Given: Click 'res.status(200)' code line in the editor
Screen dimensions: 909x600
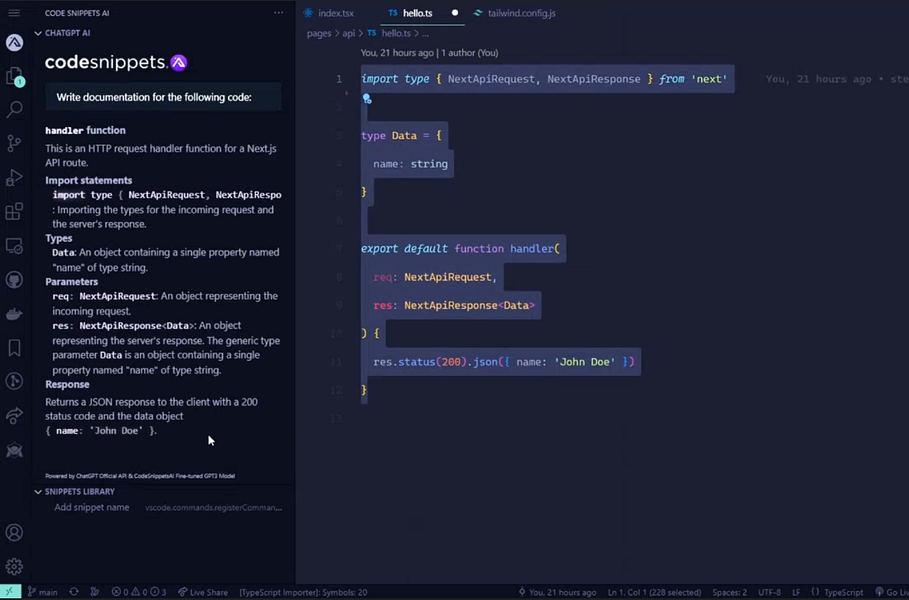Looking at the screenshot, I should coord(420,362).
